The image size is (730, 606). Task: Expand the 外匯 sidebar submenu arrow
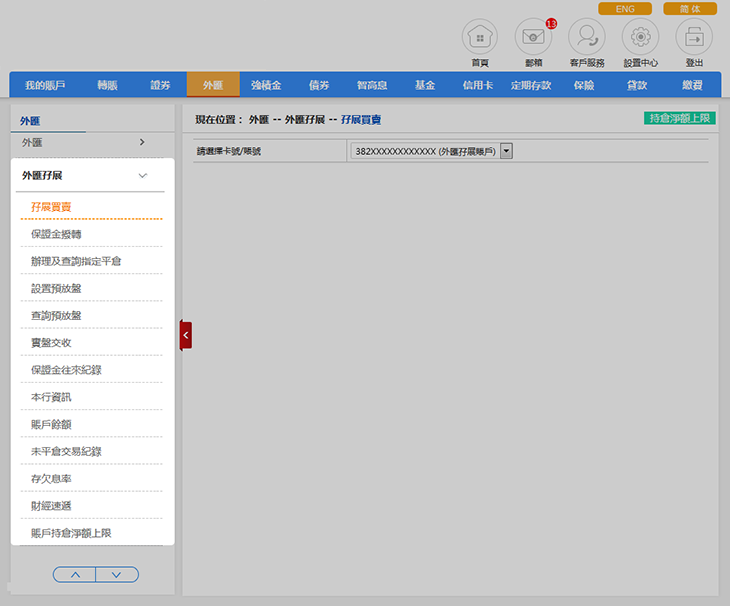point(142,142)
